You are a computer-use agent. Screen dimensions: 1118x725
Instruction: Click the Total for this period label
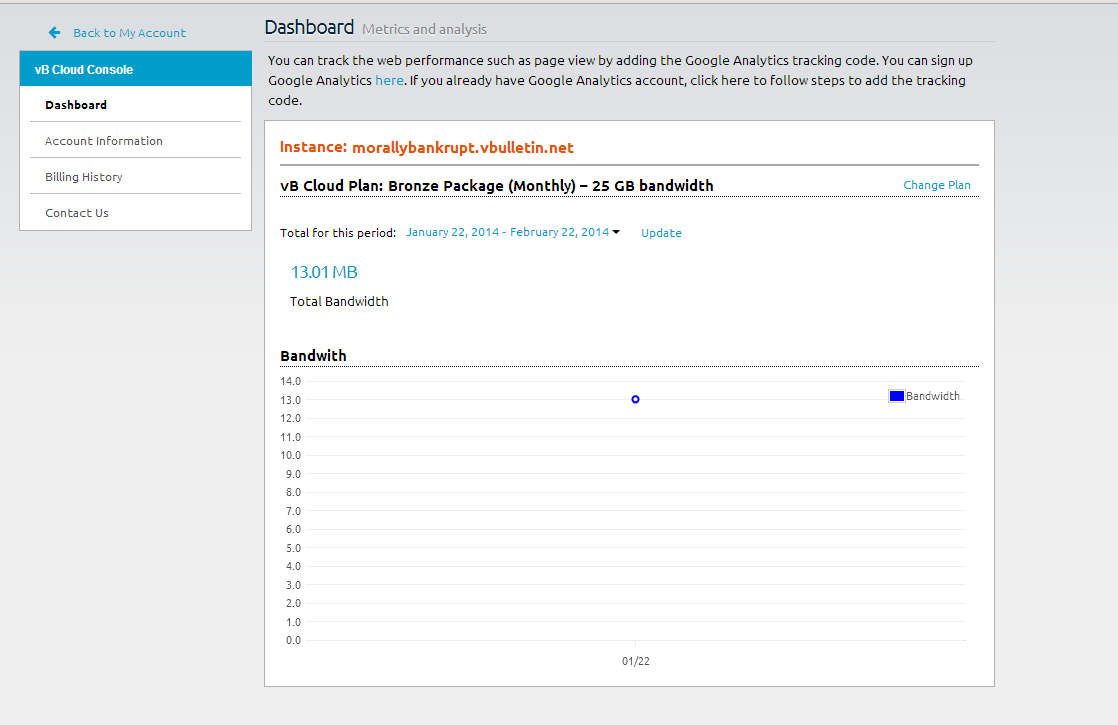(337, 233)
